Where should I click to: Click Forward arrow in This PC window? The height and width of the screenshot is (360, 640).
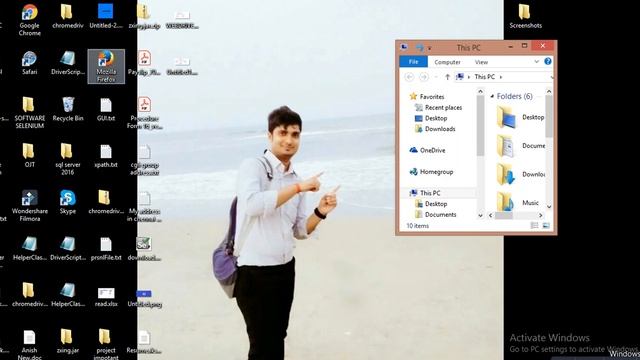pos(424,77)
